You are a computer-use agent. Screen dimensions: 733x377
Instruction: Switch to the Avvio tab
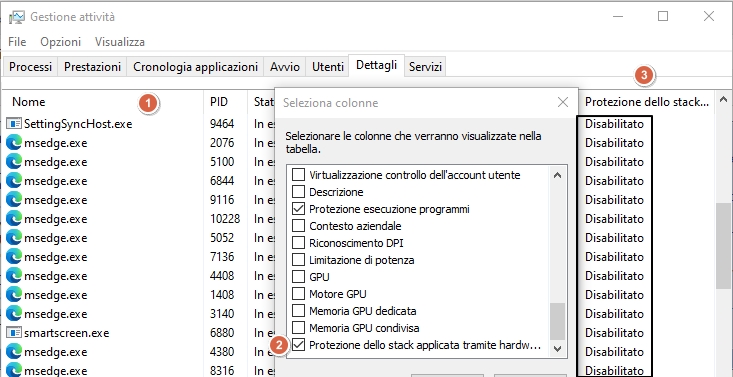pyautogui.click(x=285, y=67)
